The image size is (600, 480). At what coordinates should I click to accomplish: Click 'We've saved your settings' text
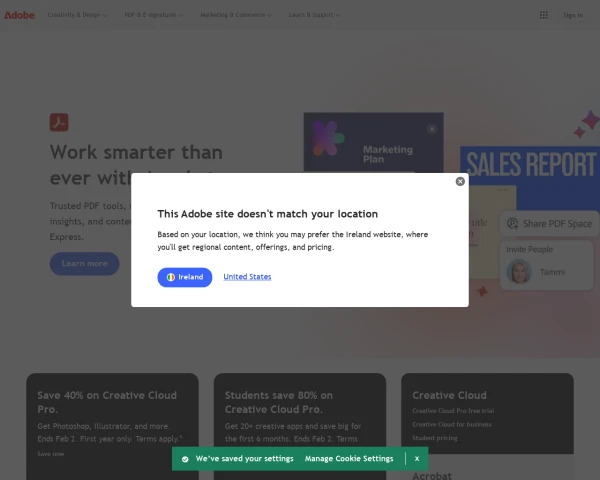click(x=245, y=459)
